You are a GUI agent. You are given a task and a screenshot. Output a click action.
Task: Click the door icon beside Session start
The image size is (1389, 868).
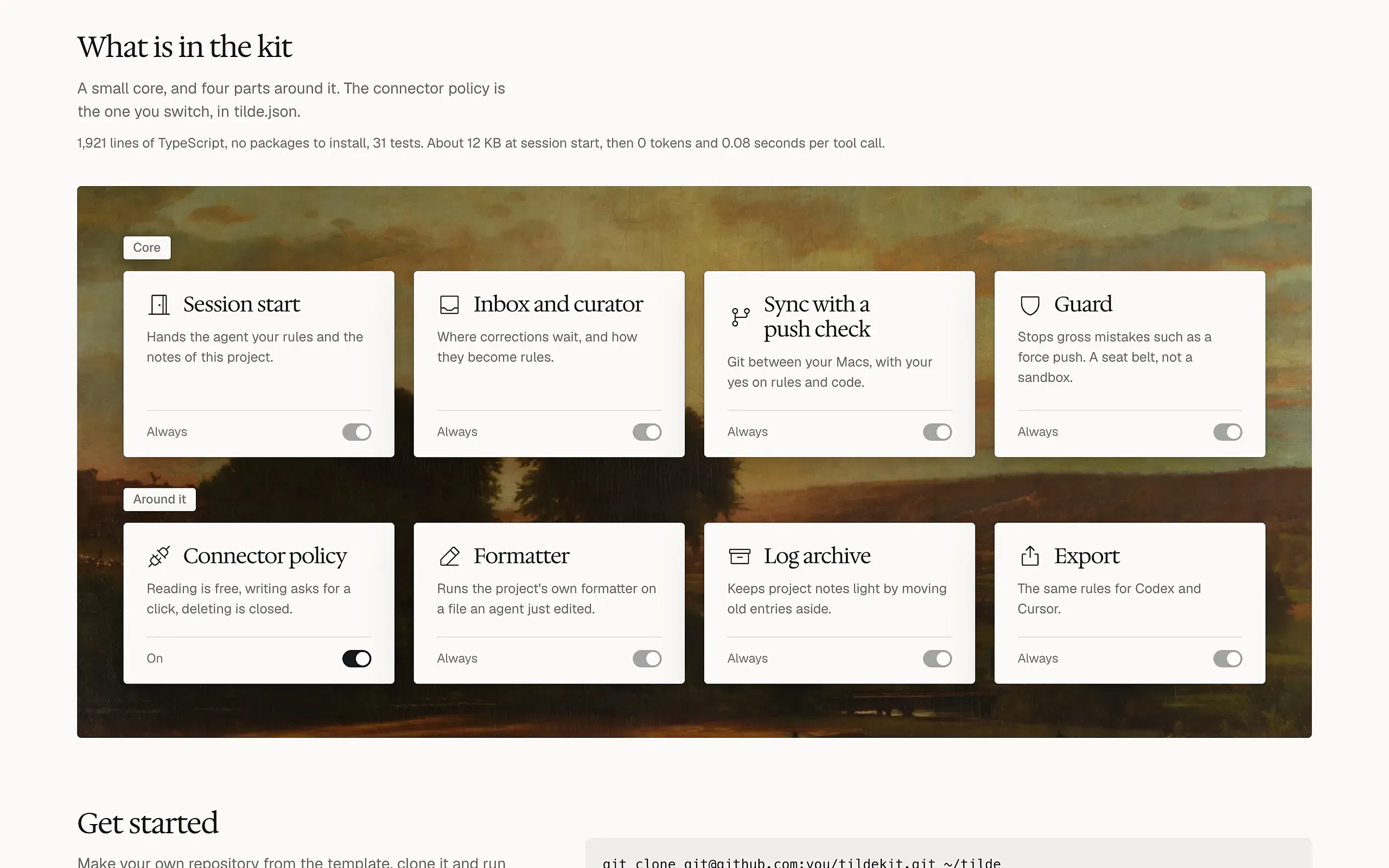coord(159,305)
